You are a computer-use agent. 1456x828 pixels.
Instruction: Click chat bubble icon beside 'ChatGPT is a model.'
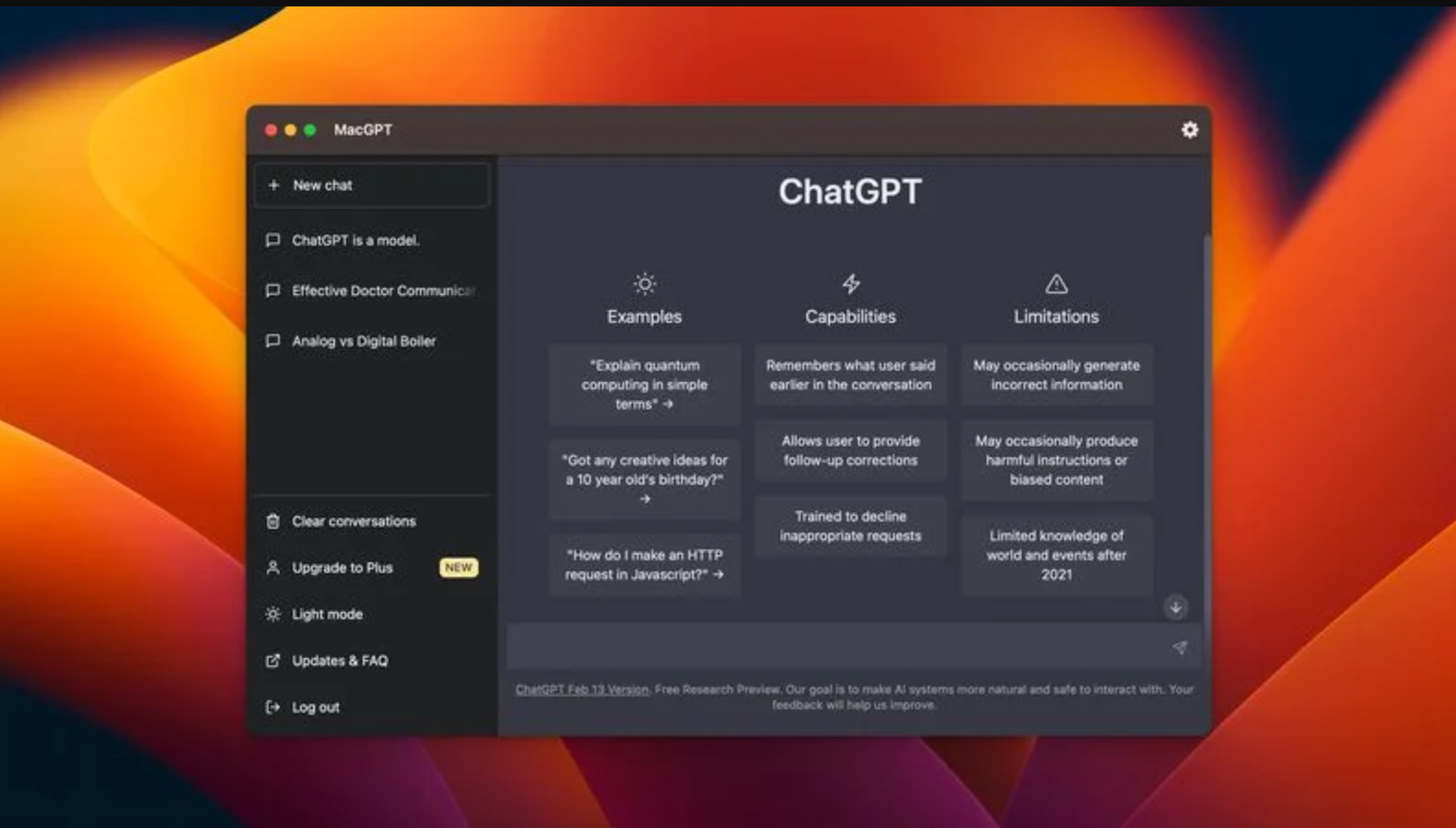point(272,240)
